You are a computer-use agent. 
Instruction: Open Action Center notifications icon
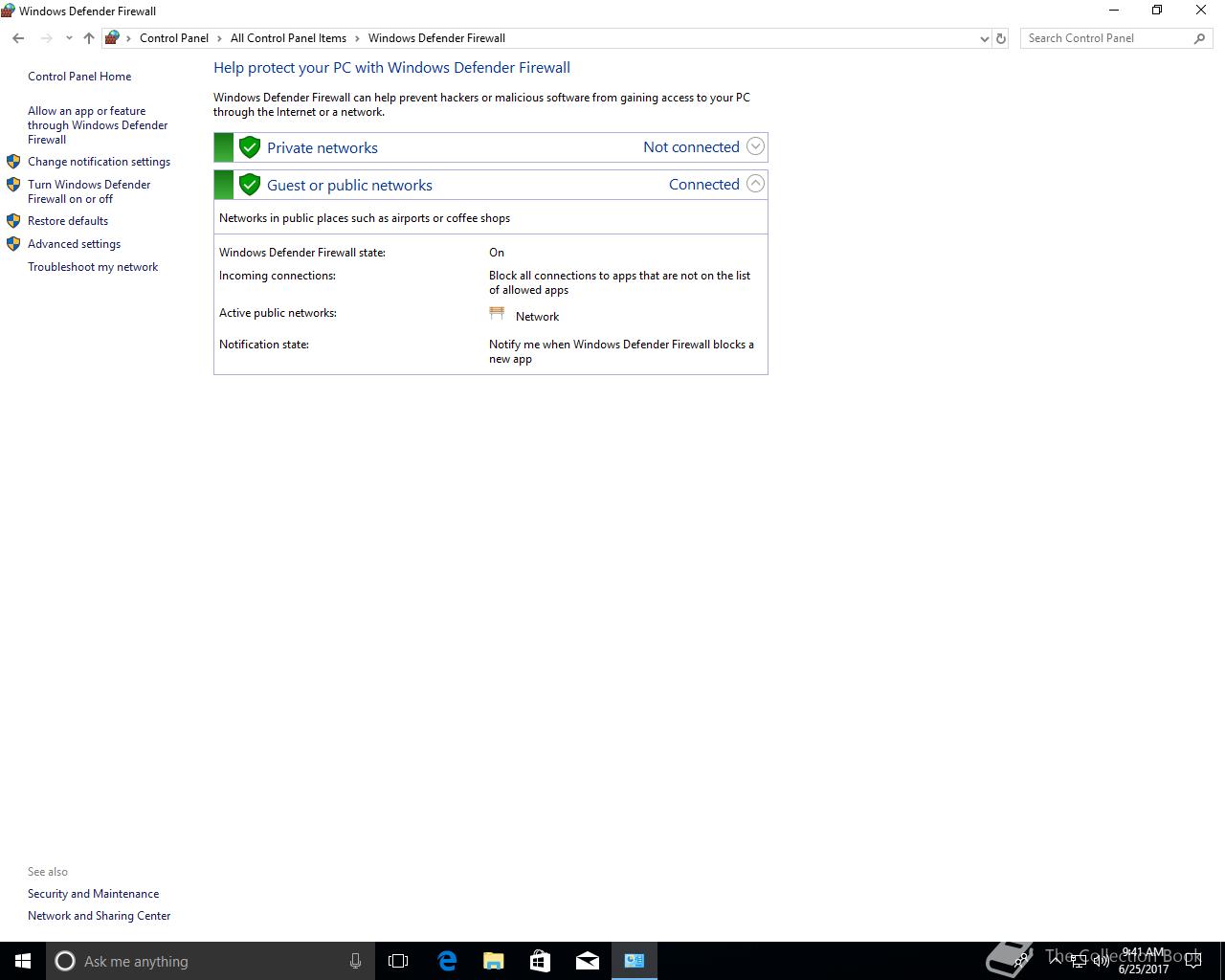tap(1193, 961)
